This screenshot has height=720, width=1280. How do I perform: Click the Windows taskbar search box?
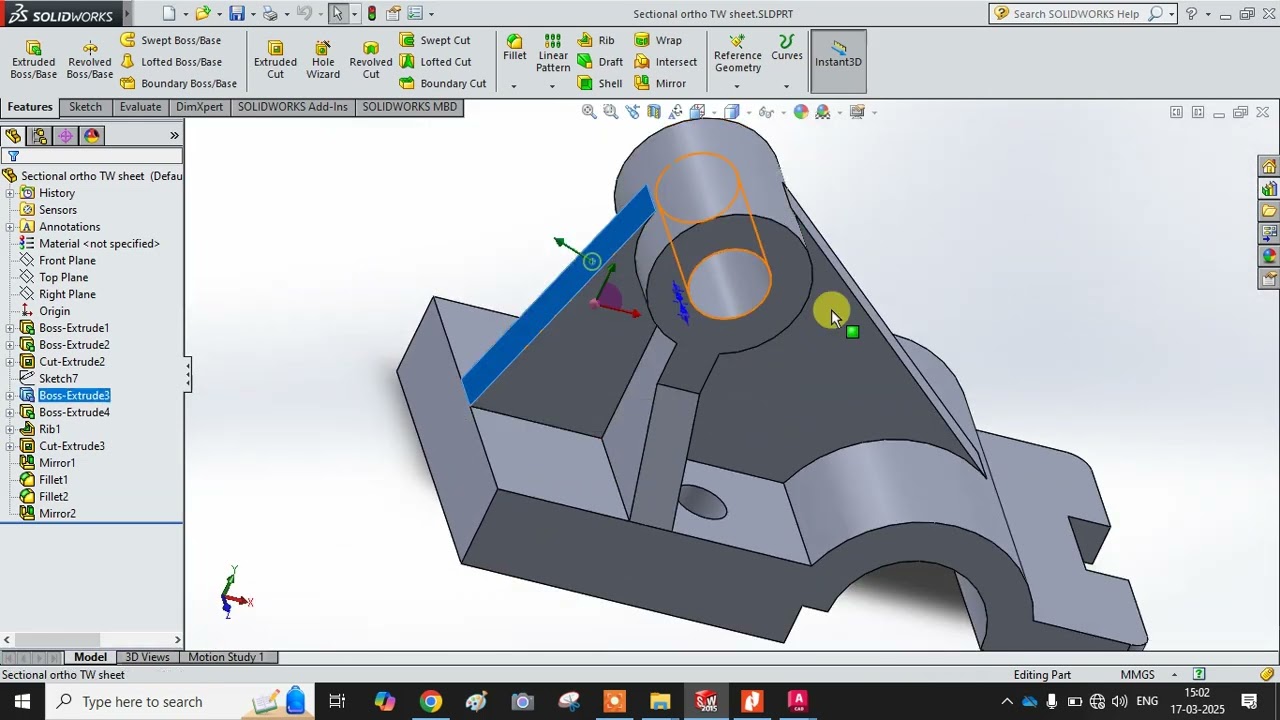(x=180, y=701)
